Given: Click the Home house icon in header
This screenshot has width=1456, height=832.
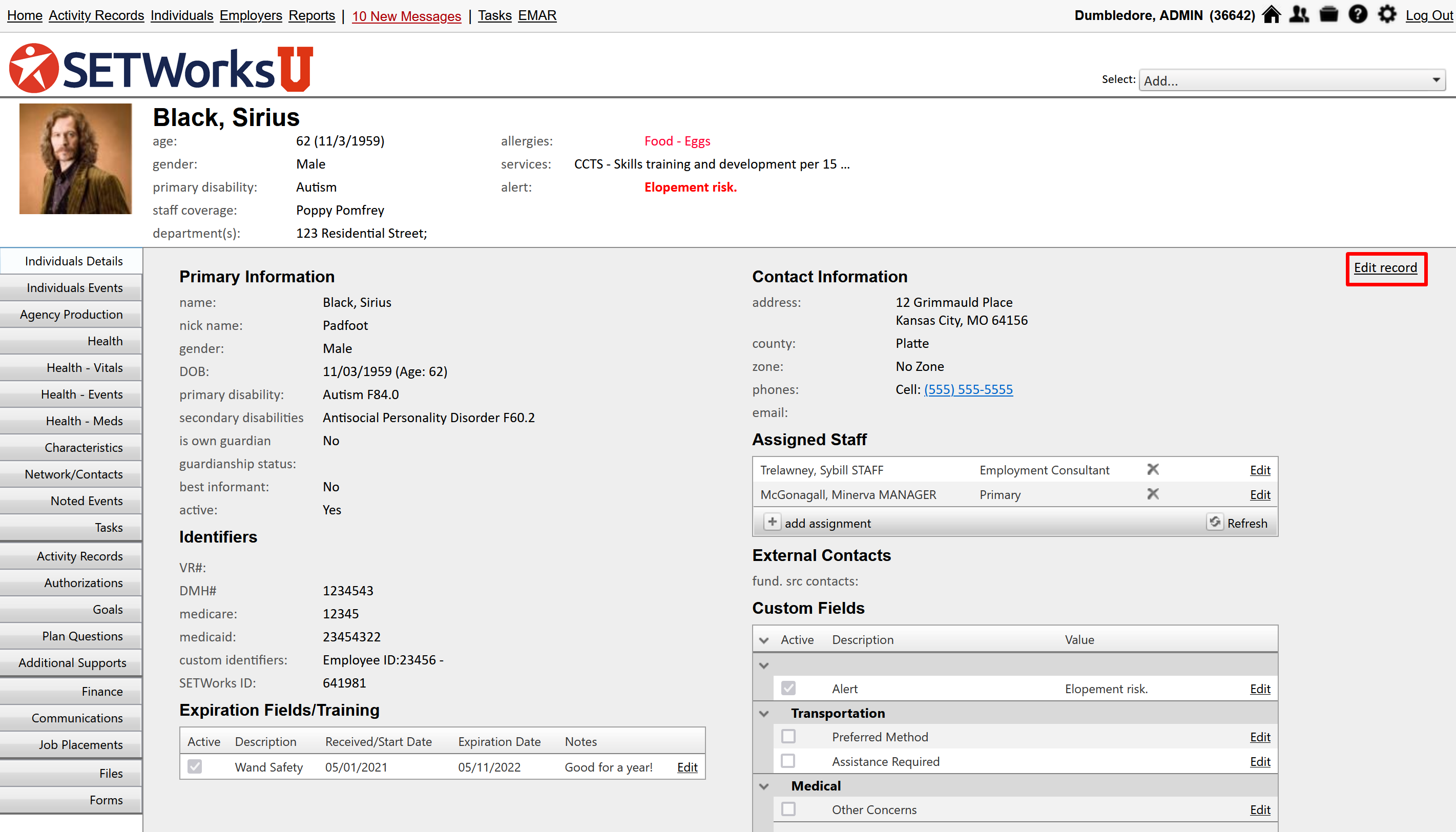Looking at the screenshot, I should (x=1272, y=15).
